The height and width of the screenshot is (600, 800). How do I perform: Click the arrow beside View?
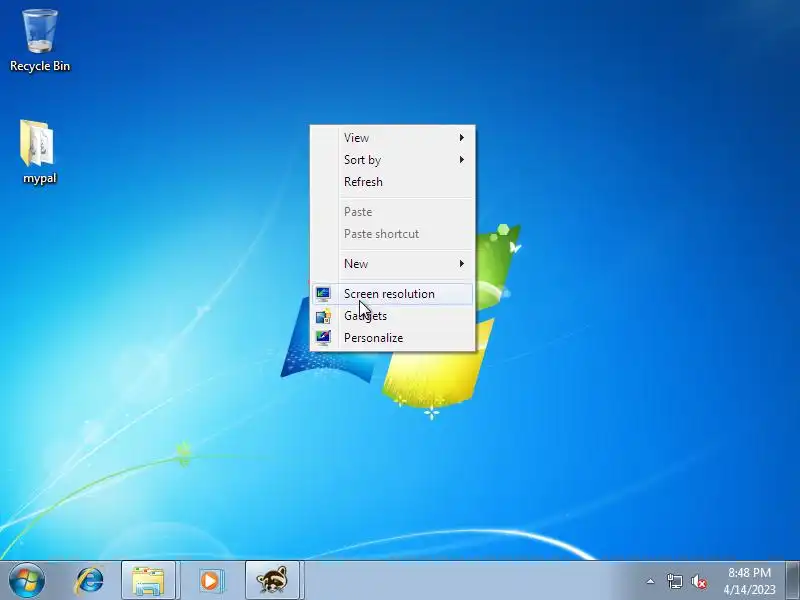click(461, 138)
